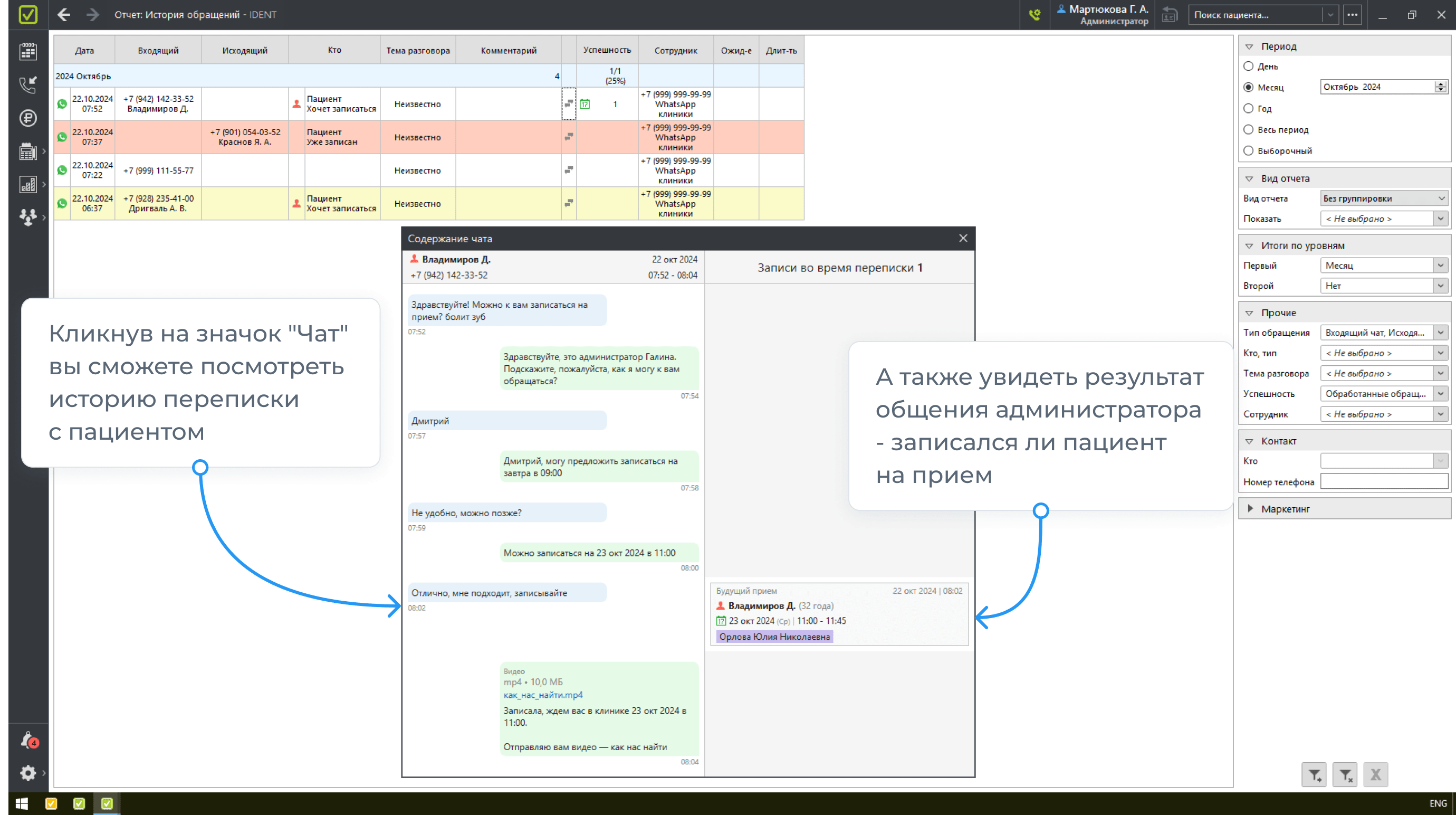Apply filter with the funnel plus button
The image size is (1456, 815).
[1314, 774]
